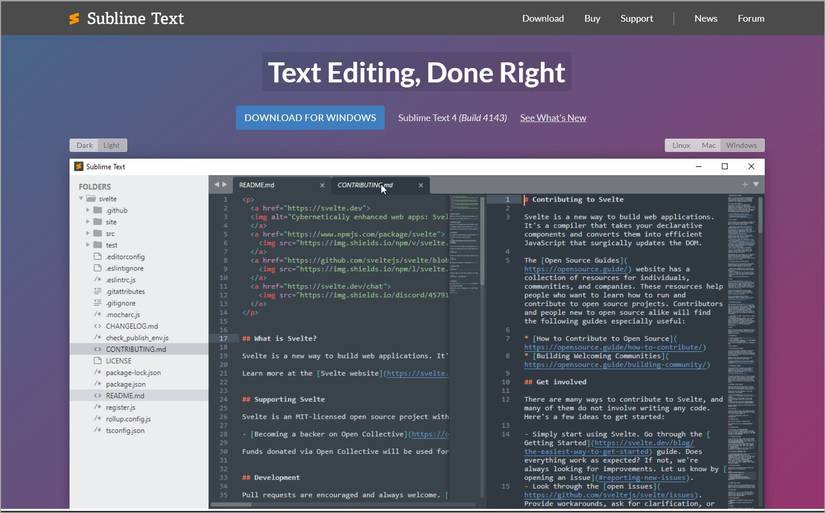Click the left pane vertical scrollbar
The width and height of the screenshot is (825, 513).
pos(481,242)
